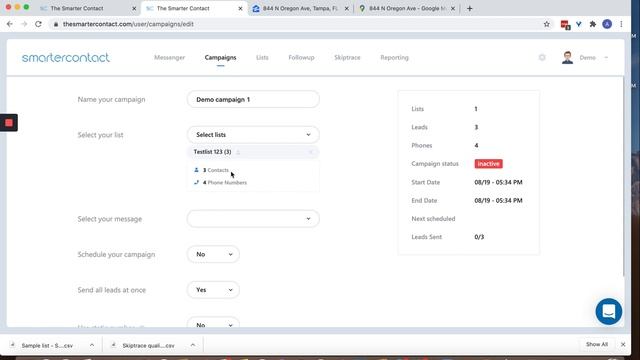Close first The Smarter Contact tab

tap(134, 8)
